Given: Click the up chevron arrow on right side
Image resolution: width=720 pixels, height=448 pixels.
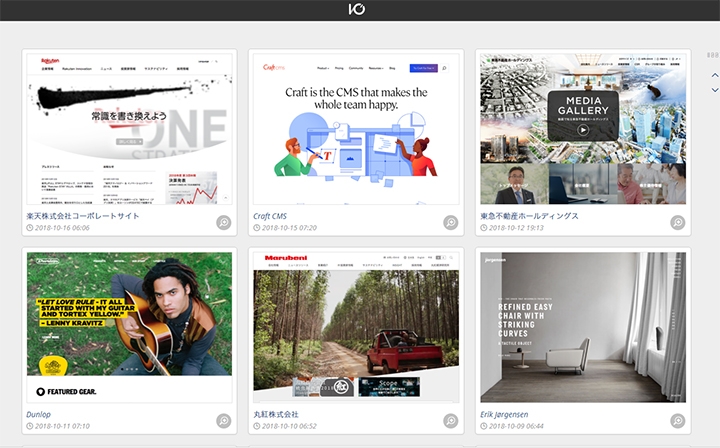Looking at the screenshot, I should pos(714,76).
